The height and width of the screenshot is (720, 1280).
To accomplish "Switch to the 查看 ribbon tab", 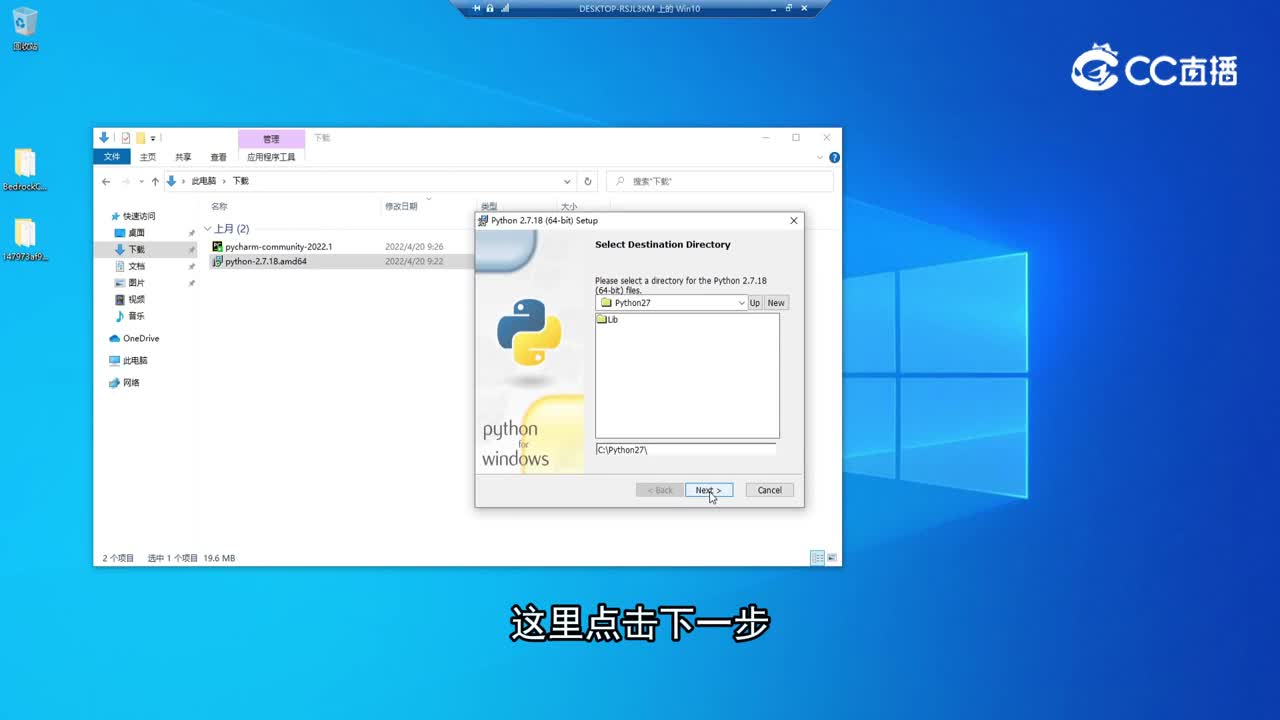I will click(218, 157).
